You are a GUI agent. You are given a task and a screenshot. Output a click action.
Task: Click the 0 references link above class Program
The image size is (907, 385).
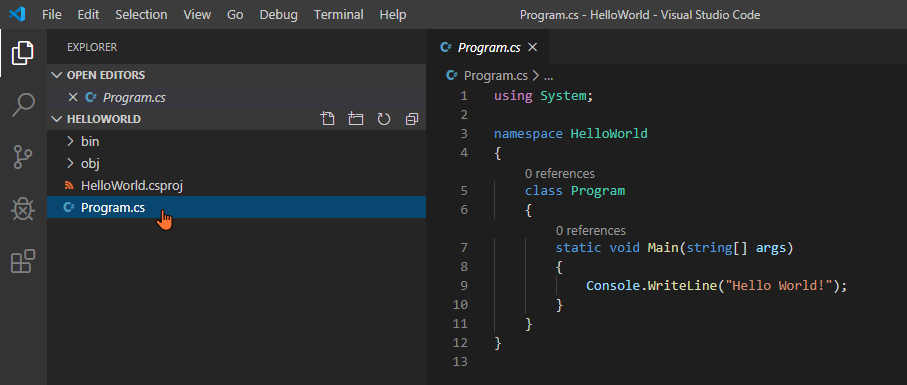click(559, 173)
